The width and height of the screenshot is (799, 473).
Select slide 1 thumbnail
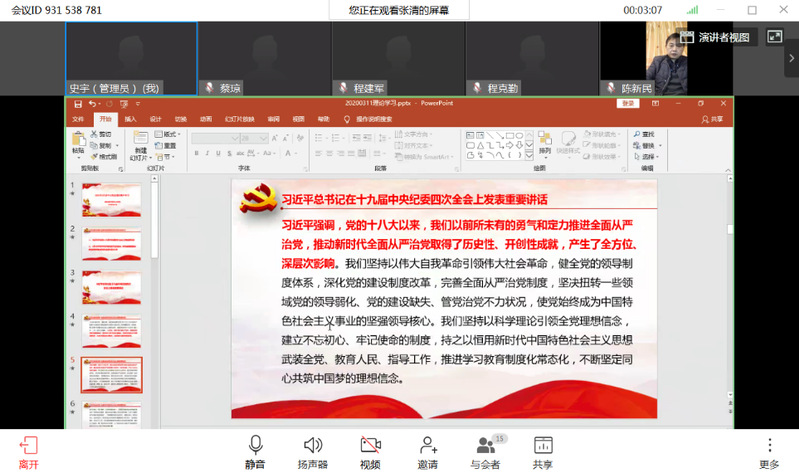[x=112, y=200]
